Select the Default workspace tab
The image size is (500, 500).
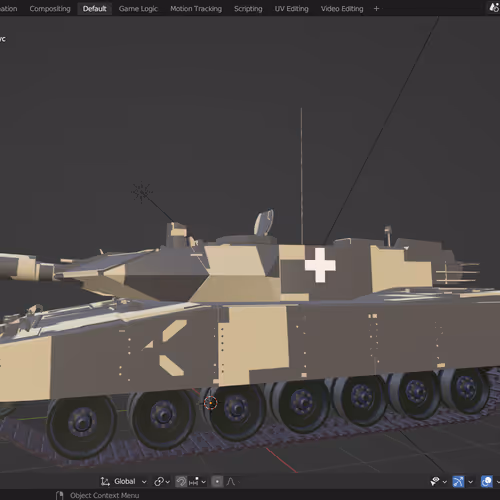94,9
